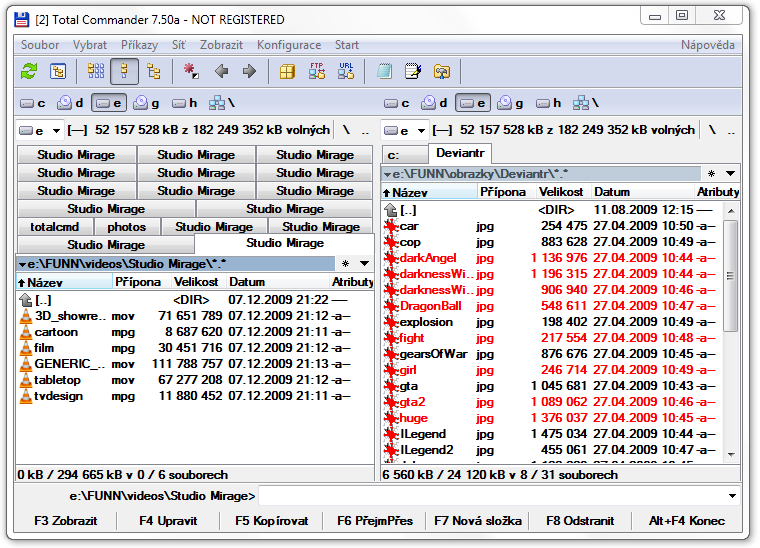Go back with left arrow icon
The image size is (760, 548).
pyautogui.click(x=221, y=71)
